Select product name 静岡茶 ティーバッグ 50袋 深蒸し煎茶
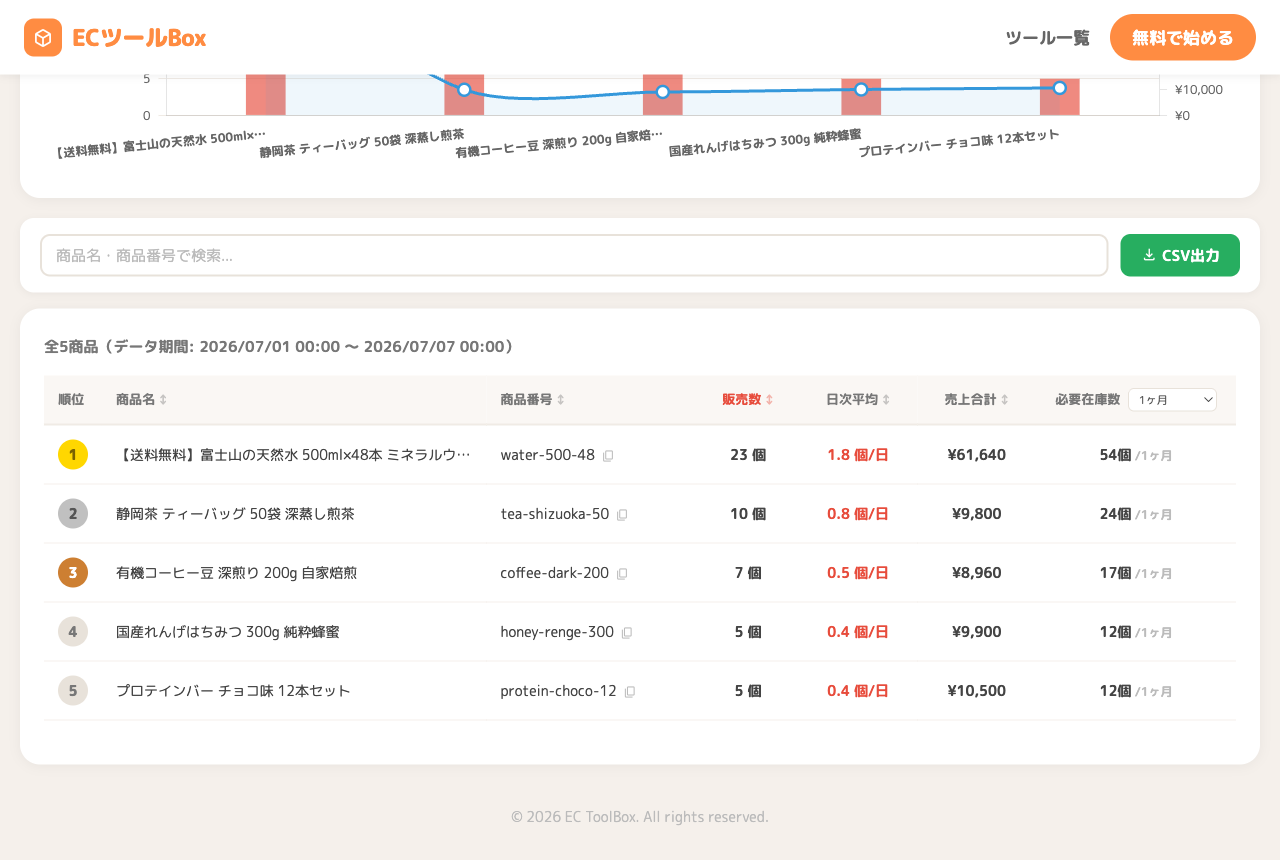 point(235,514)
